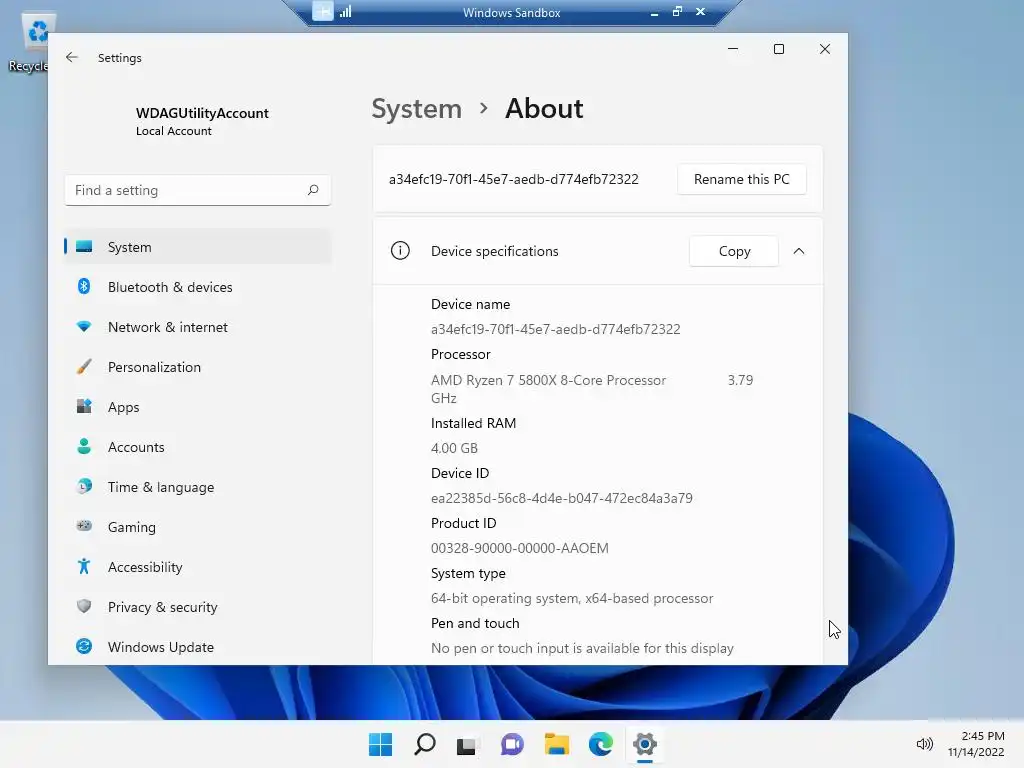
Task: Click the Windows Update refresh icon
Action: pyautogui.click(x=84, y=647)
